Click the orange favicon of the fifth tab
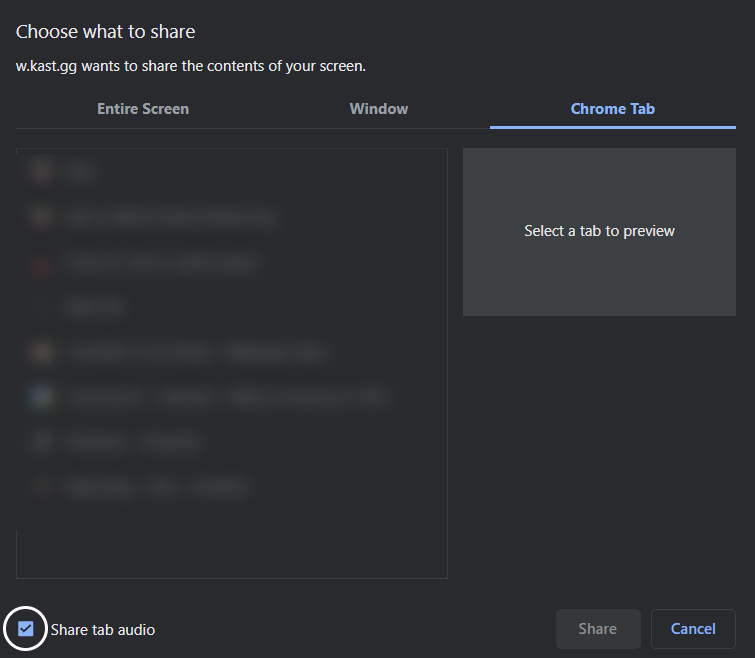The width and height of the screenshot is (755, 658). pyautogui.click(x=41, y=352)
